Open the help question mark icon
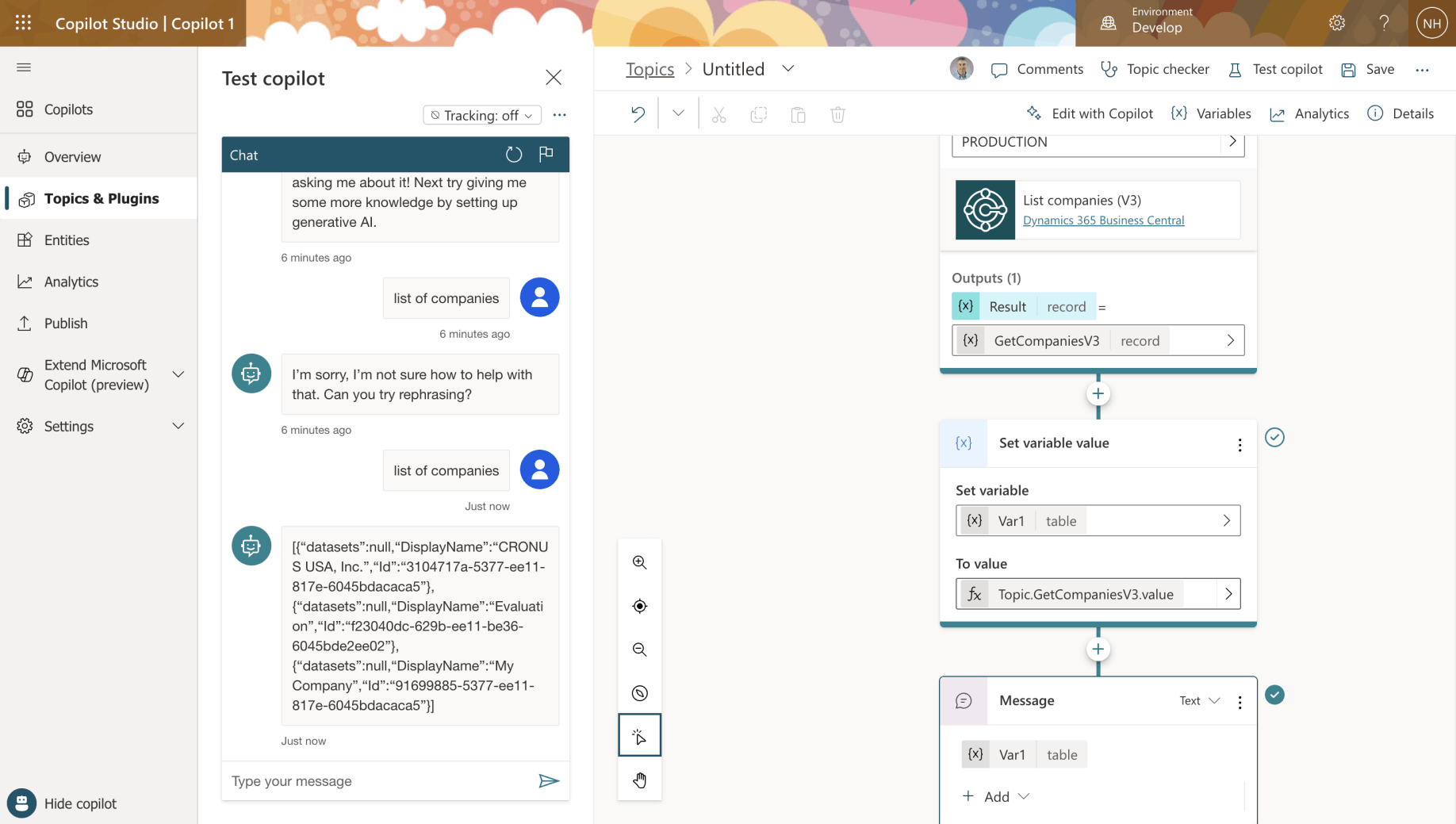This screenshot has height=824, width=1456. (1384, 23)
